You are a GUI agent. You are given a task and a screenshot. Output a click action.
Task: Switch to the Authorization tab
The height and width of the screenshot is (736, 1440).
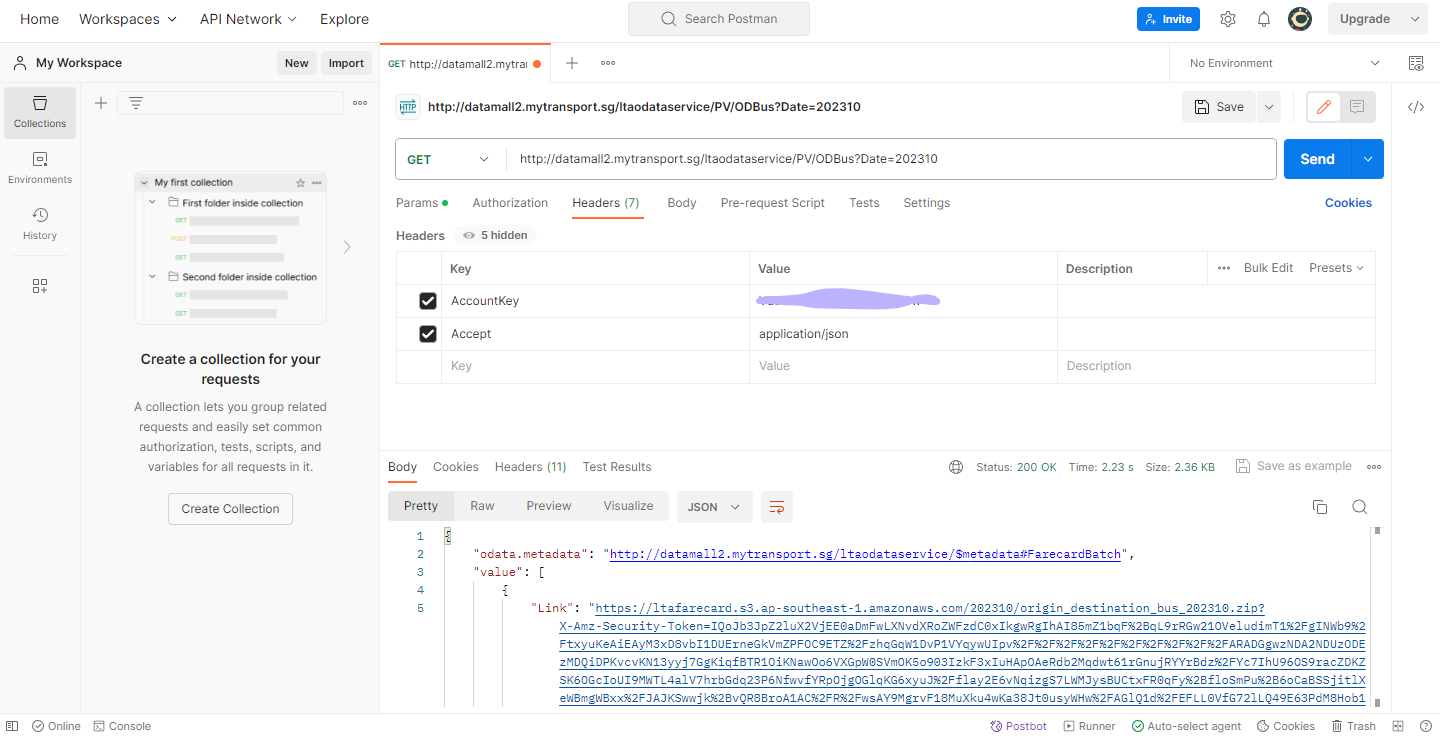pos(510,203)
